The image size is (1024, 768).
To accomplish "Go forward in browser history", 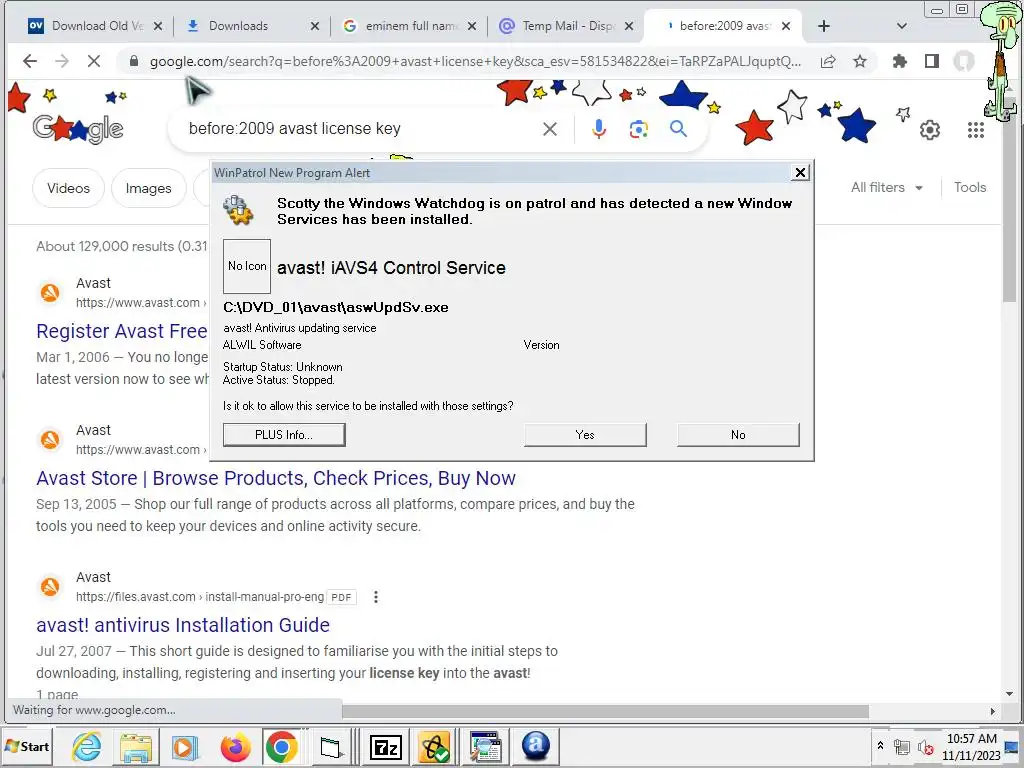I will (x=61, y=61).
